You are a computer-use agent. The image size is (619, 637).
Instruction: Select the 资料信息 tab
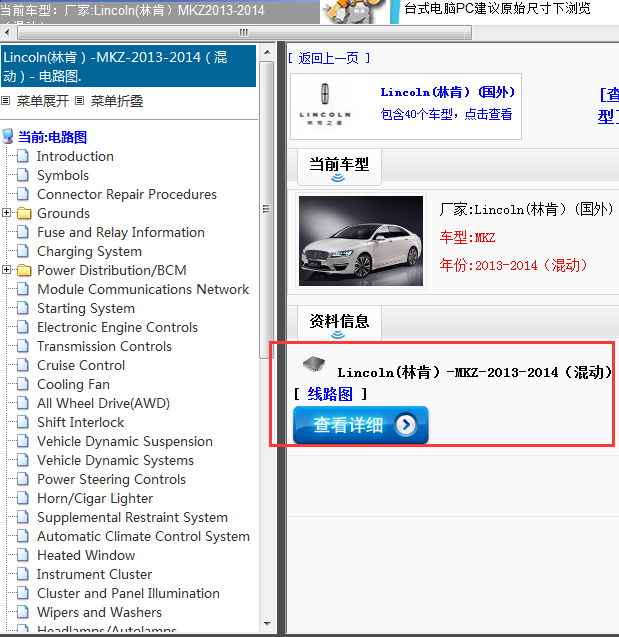(339, 323)
